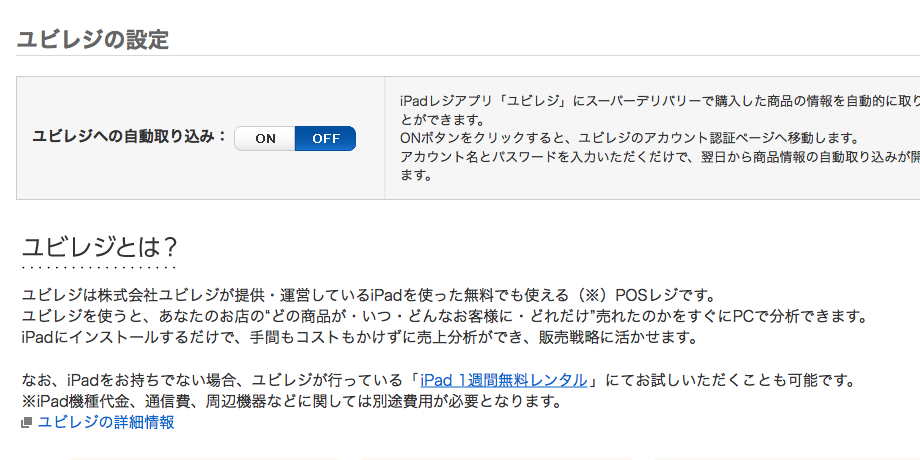Click the ユビレジとは？ section heading
The height and width of the screenshot is (460, 920).
pyautogui.click(x=99, y=248)
